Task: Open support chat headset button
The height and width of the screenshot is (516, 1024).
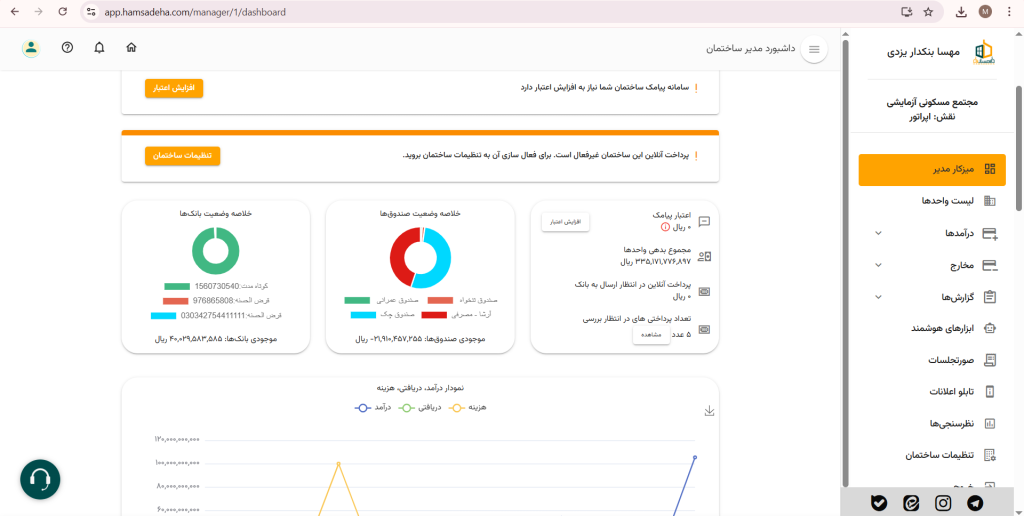Action: (x=40, y=480)
